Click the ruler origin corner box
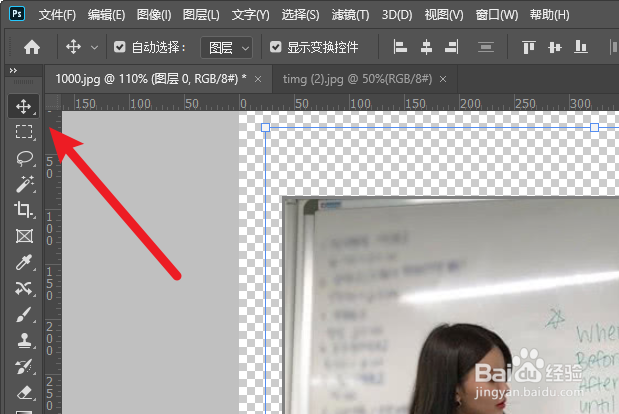 click(x=53, y=102)
